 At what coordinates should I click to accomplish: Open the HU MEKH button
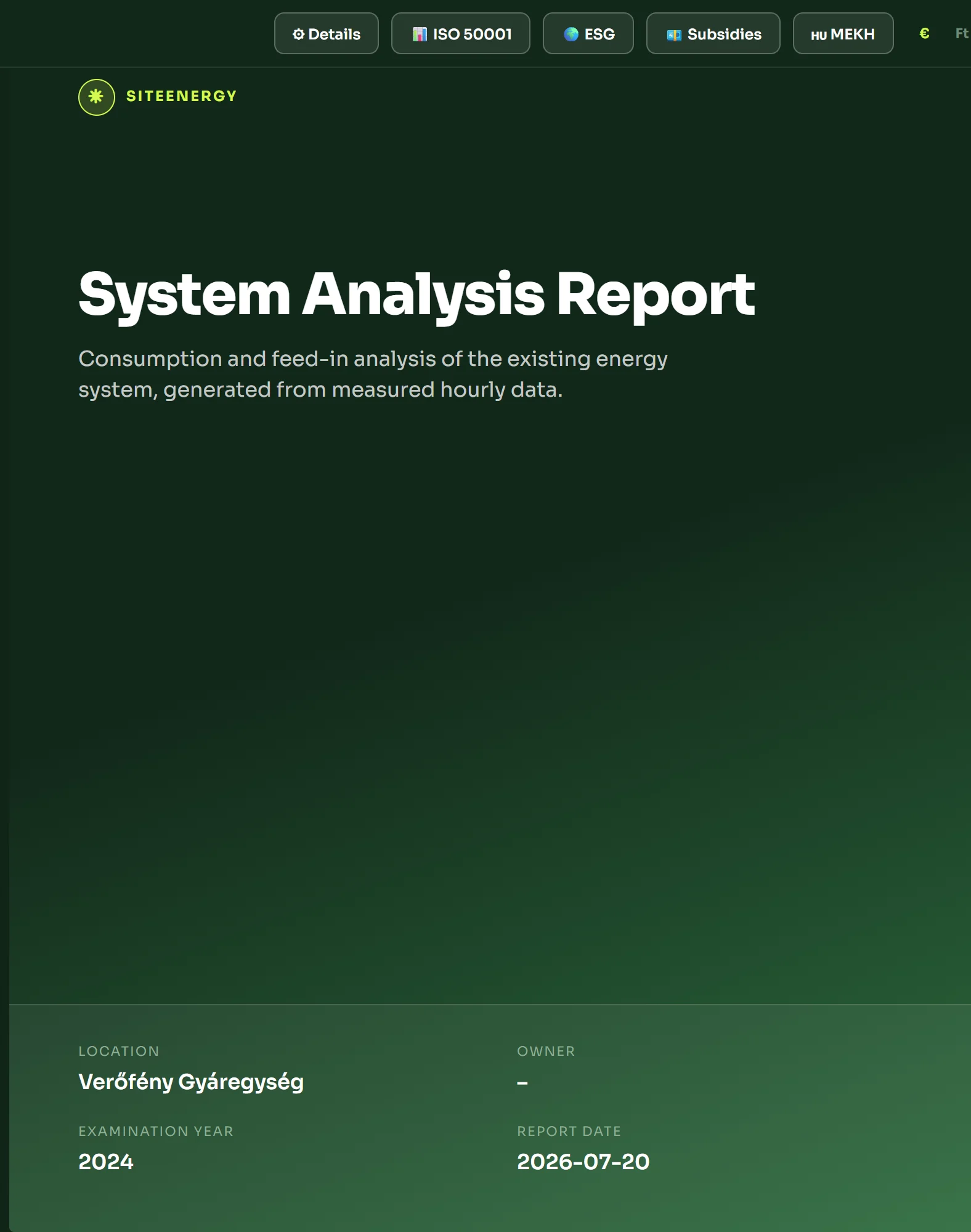843,33
